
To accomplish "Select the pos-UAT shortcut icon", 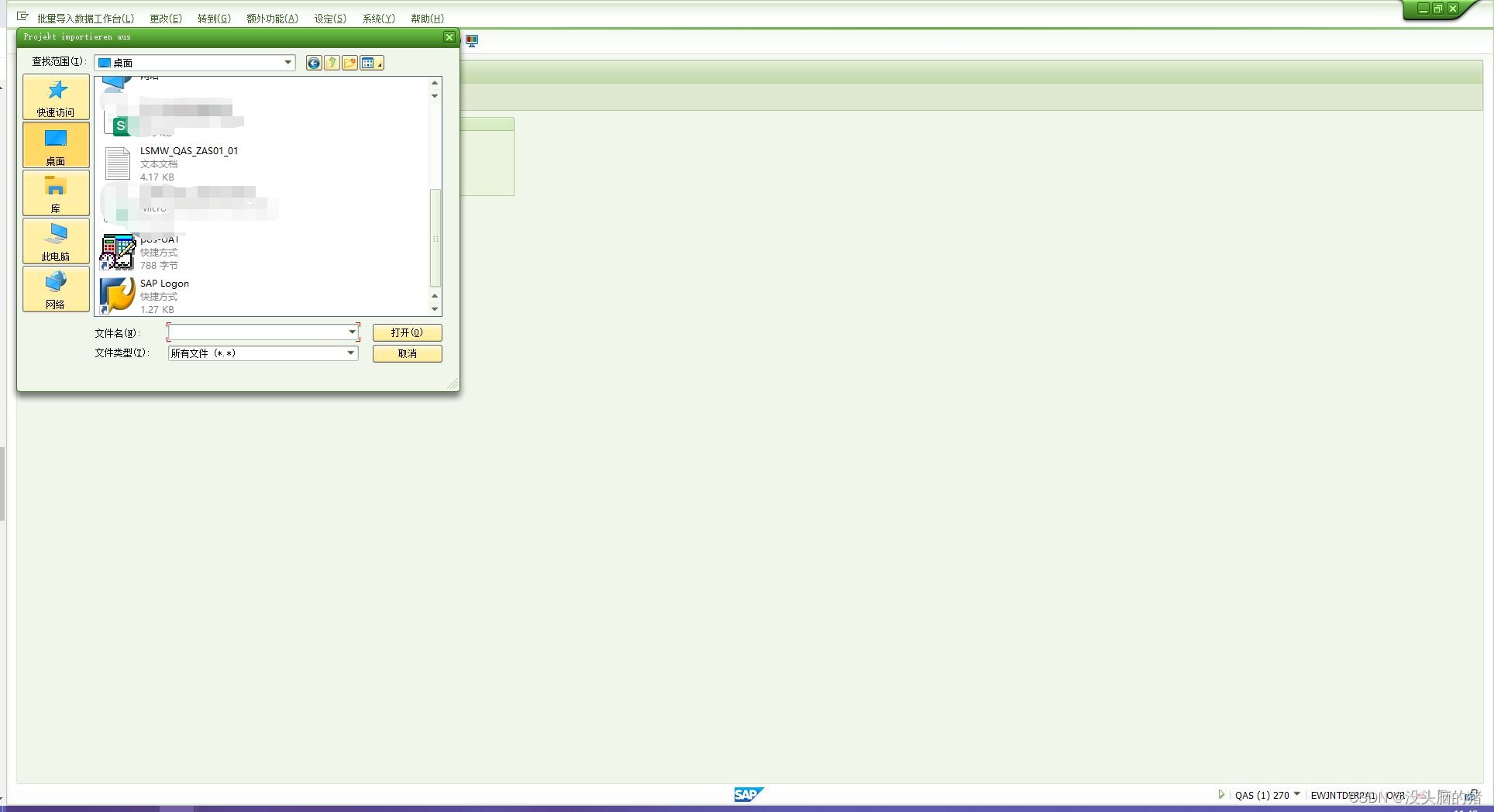I will pyautogui.click(x=118, y=251).
